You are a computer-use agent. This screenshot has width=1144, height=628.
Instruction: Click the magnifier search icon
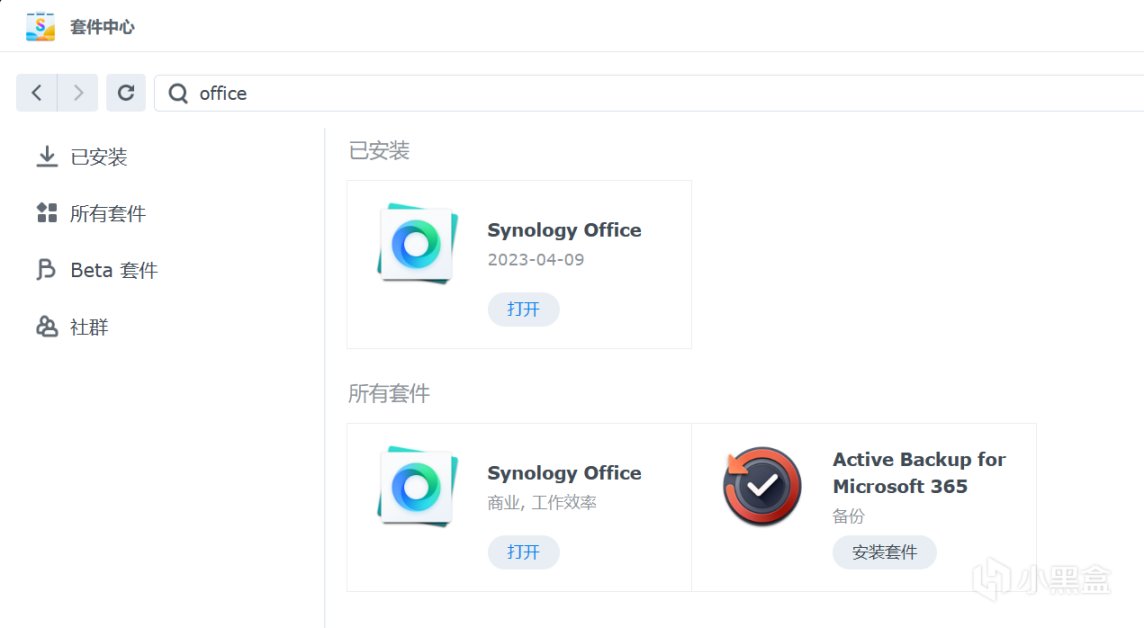pos(178,93)
